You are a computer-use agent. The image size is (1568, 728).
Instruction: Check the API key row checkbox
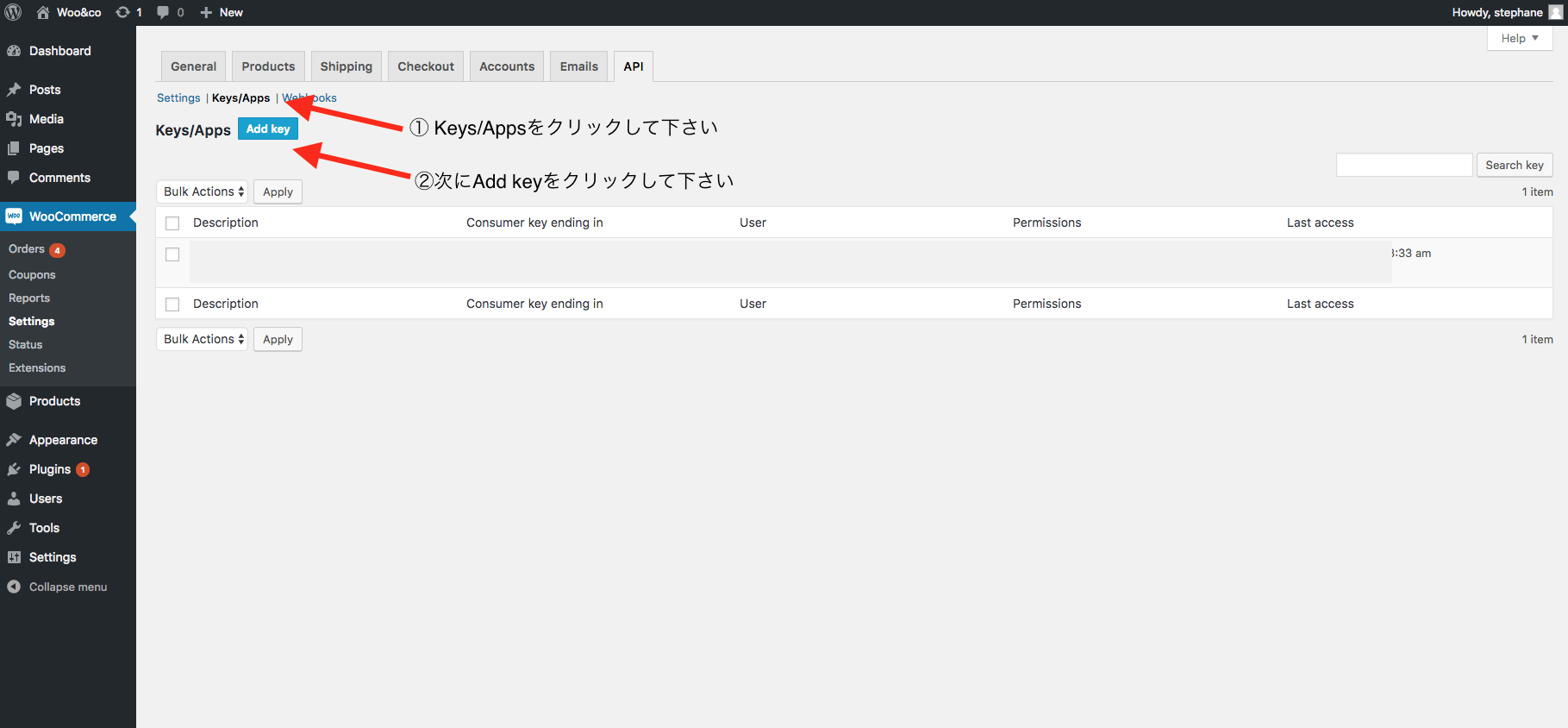(x=172, y=254)
